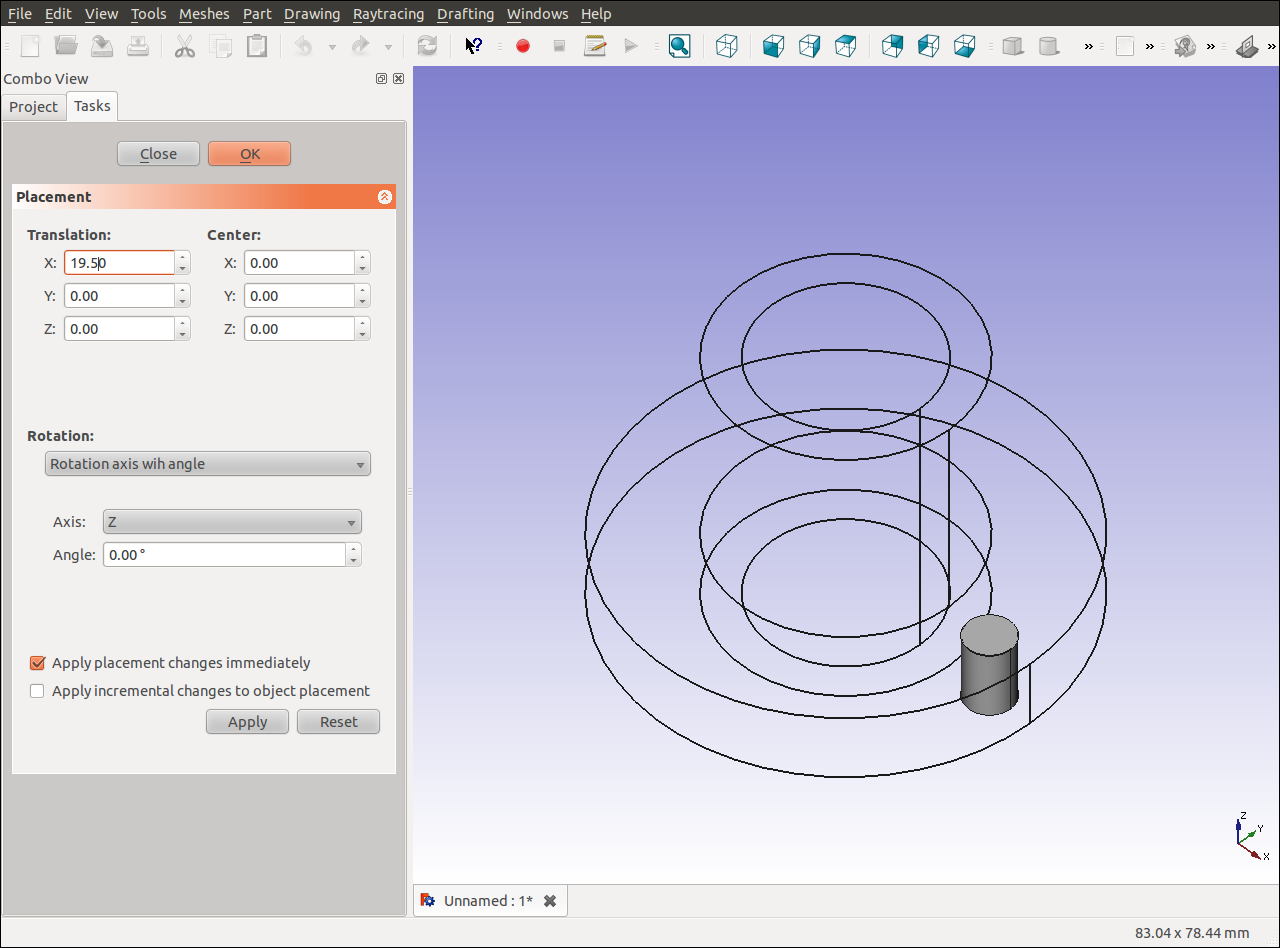Save the document with the Save icon

point(102,46)
